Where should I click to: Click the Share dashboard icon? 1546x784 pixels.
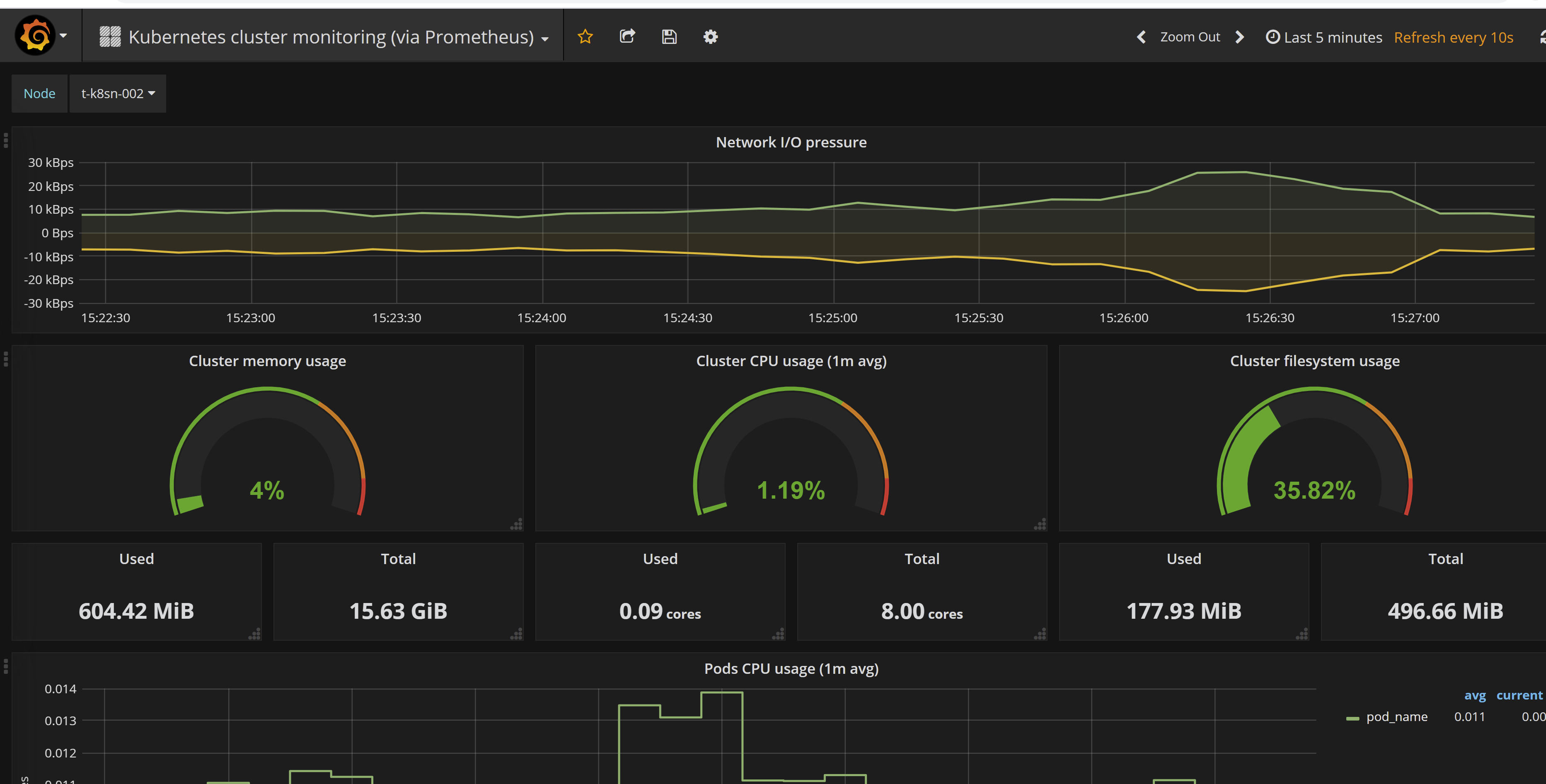point(627,36)
